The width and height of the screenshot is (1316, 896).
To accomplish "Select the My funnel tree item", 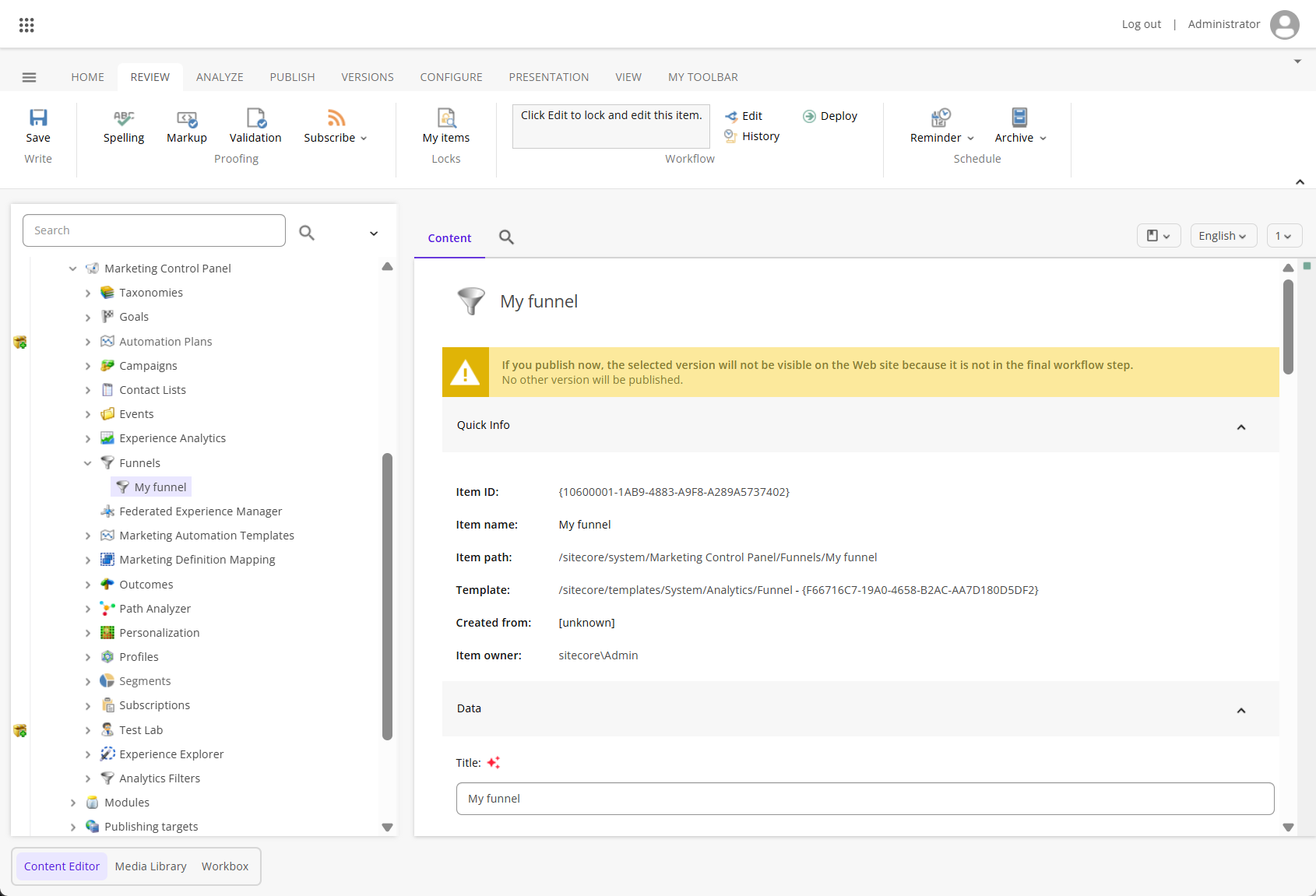I will 152,487.
